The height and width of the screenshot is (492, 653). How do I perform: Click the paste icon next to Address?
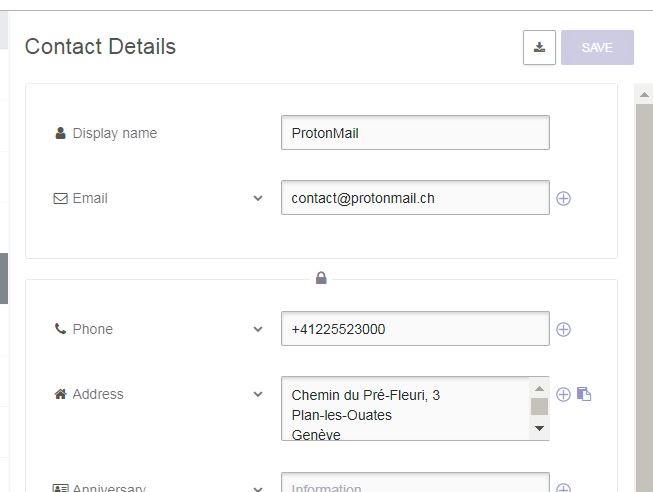pos(584,394)
